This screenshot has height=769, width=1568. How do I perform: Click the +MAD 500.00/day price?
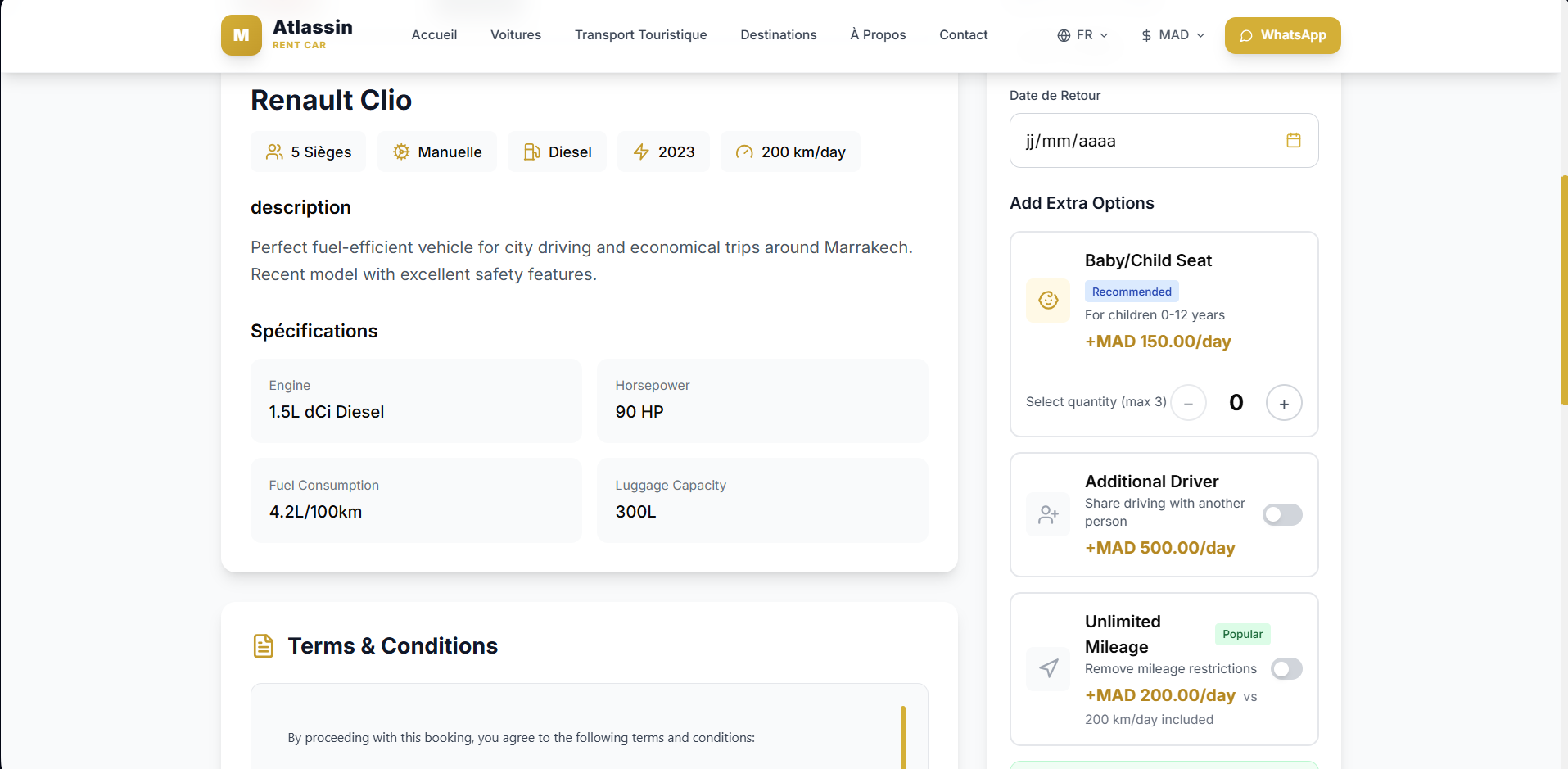[1160, 548]
